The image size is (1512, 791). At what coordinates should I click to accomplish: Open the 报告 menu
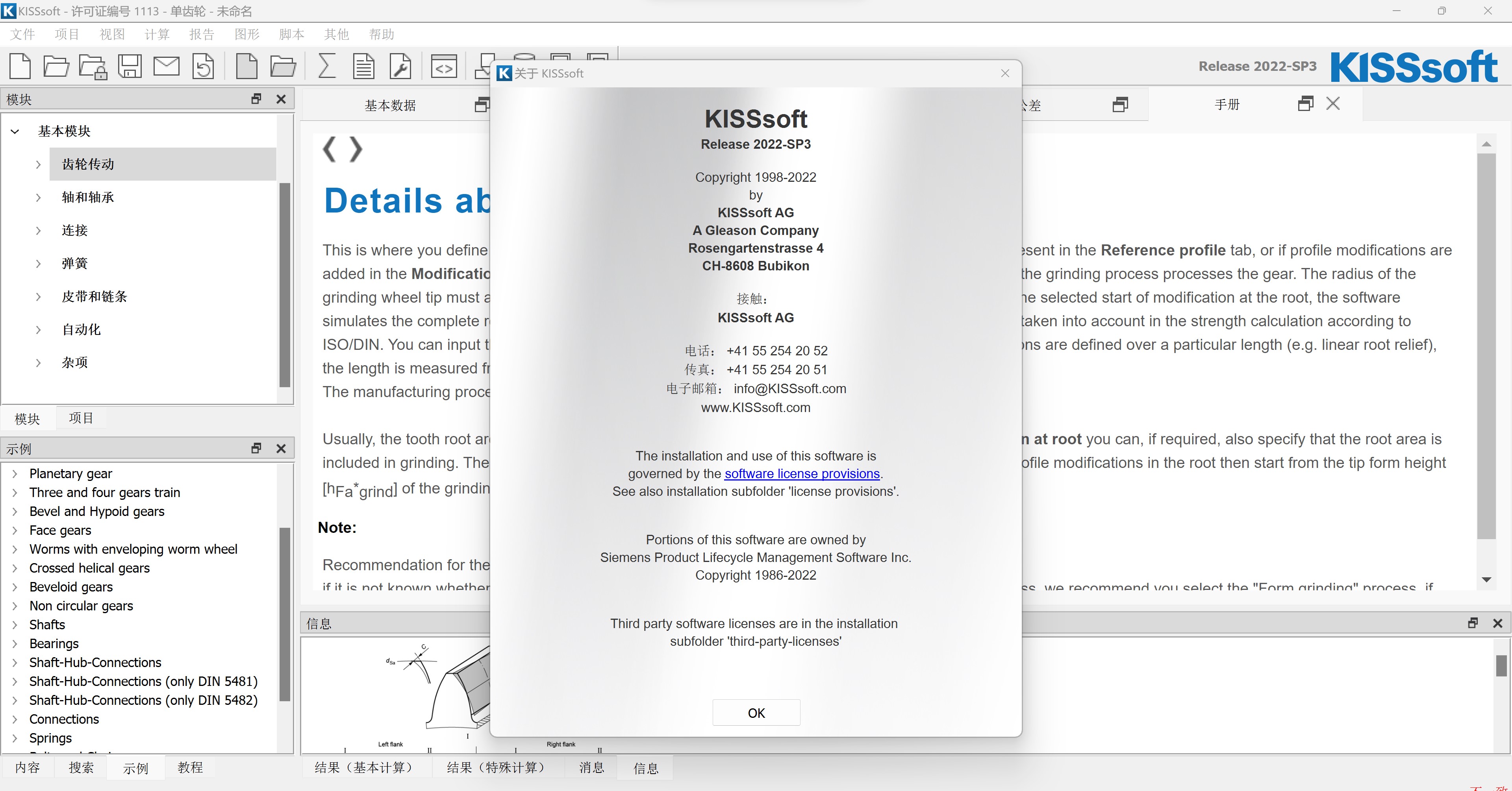(x=202, y=34)
